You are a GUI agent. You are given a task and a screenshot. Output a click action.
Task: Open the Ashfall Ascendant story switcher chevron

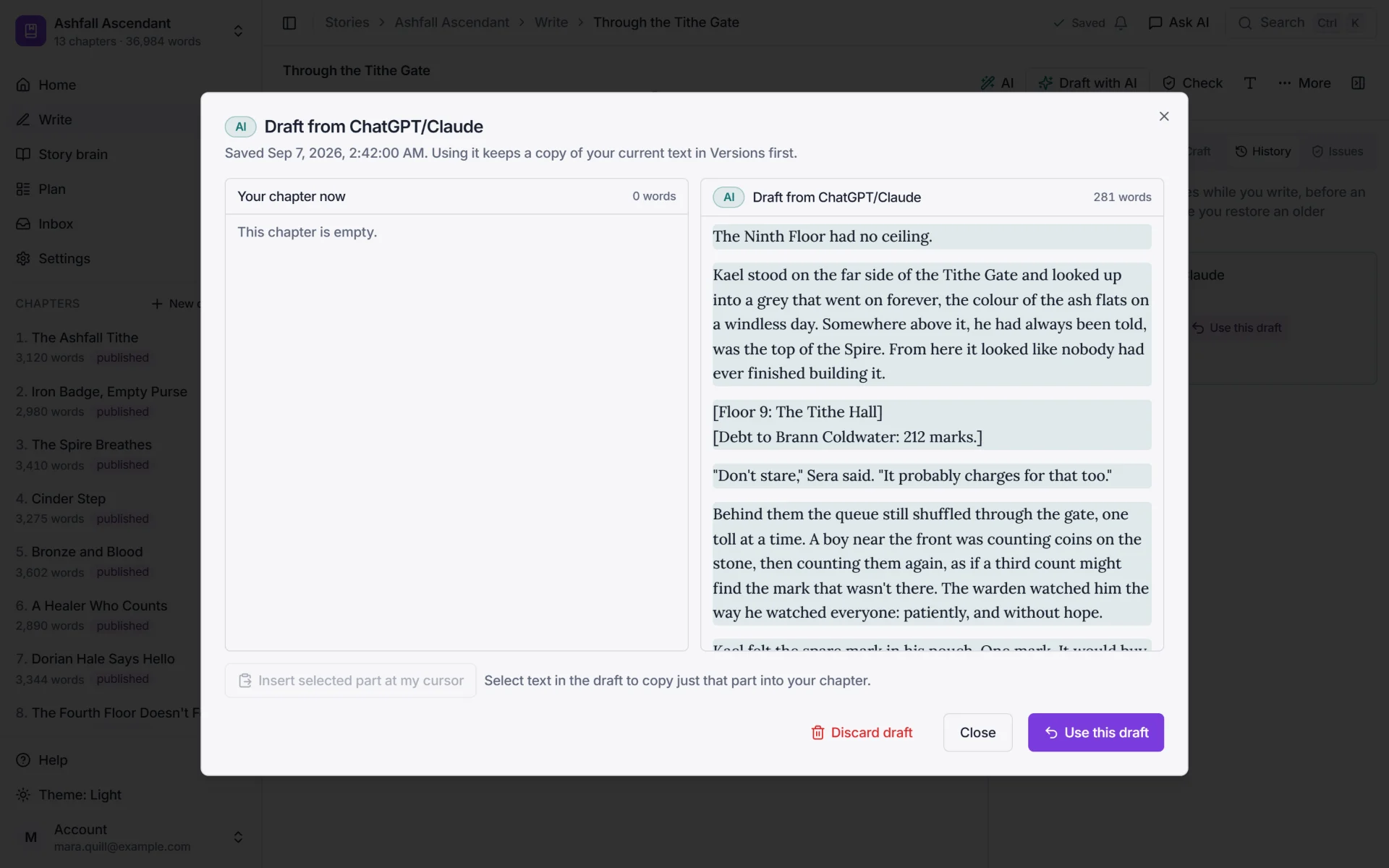(238, 31)
